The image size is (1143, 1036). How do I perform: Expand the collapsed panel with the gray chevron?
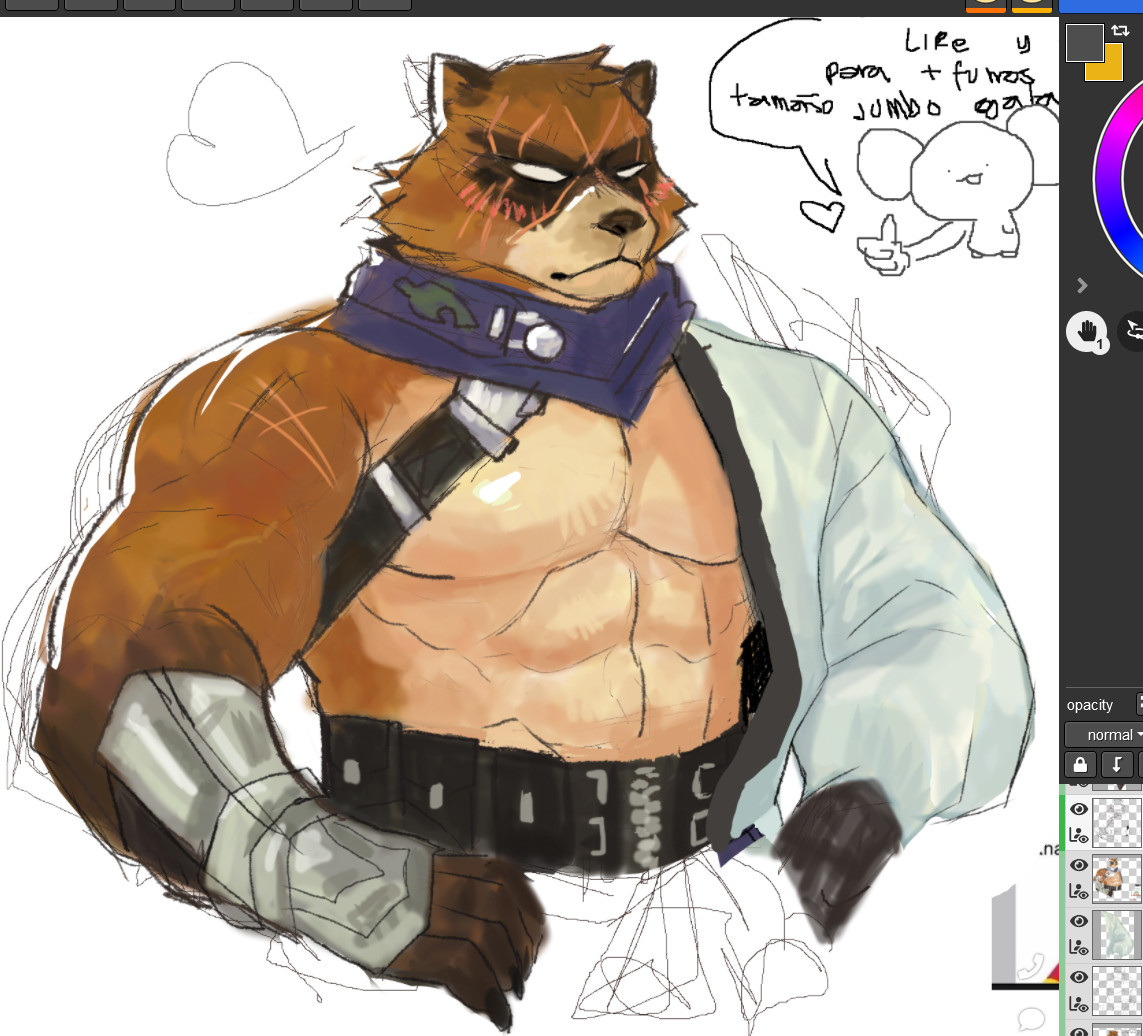pyautogui.click(x=1082, y=286)
